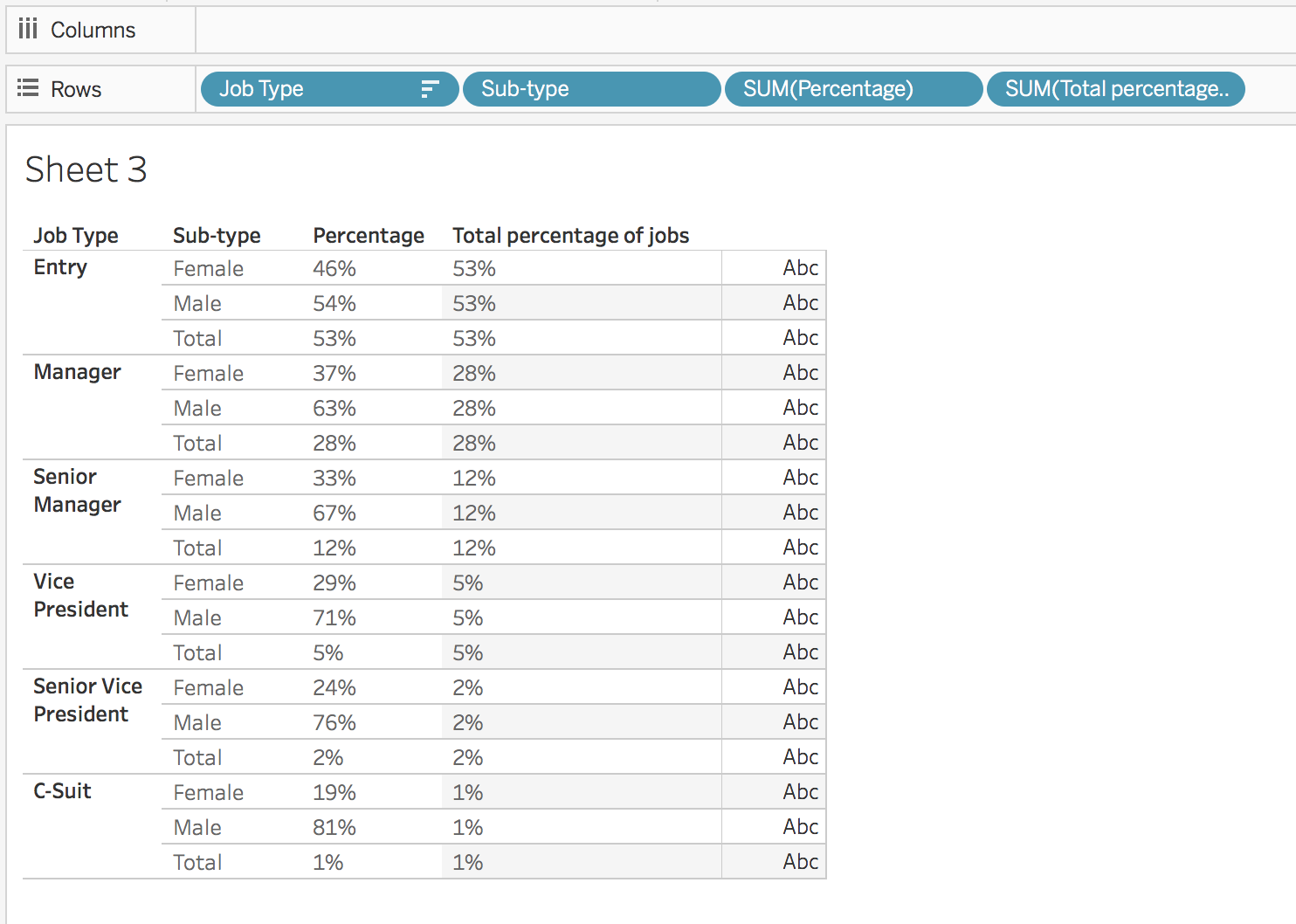This screenshot has height=924, width=1296.
Task: Select the Vice President row label
Action: (x=80, y=596)
